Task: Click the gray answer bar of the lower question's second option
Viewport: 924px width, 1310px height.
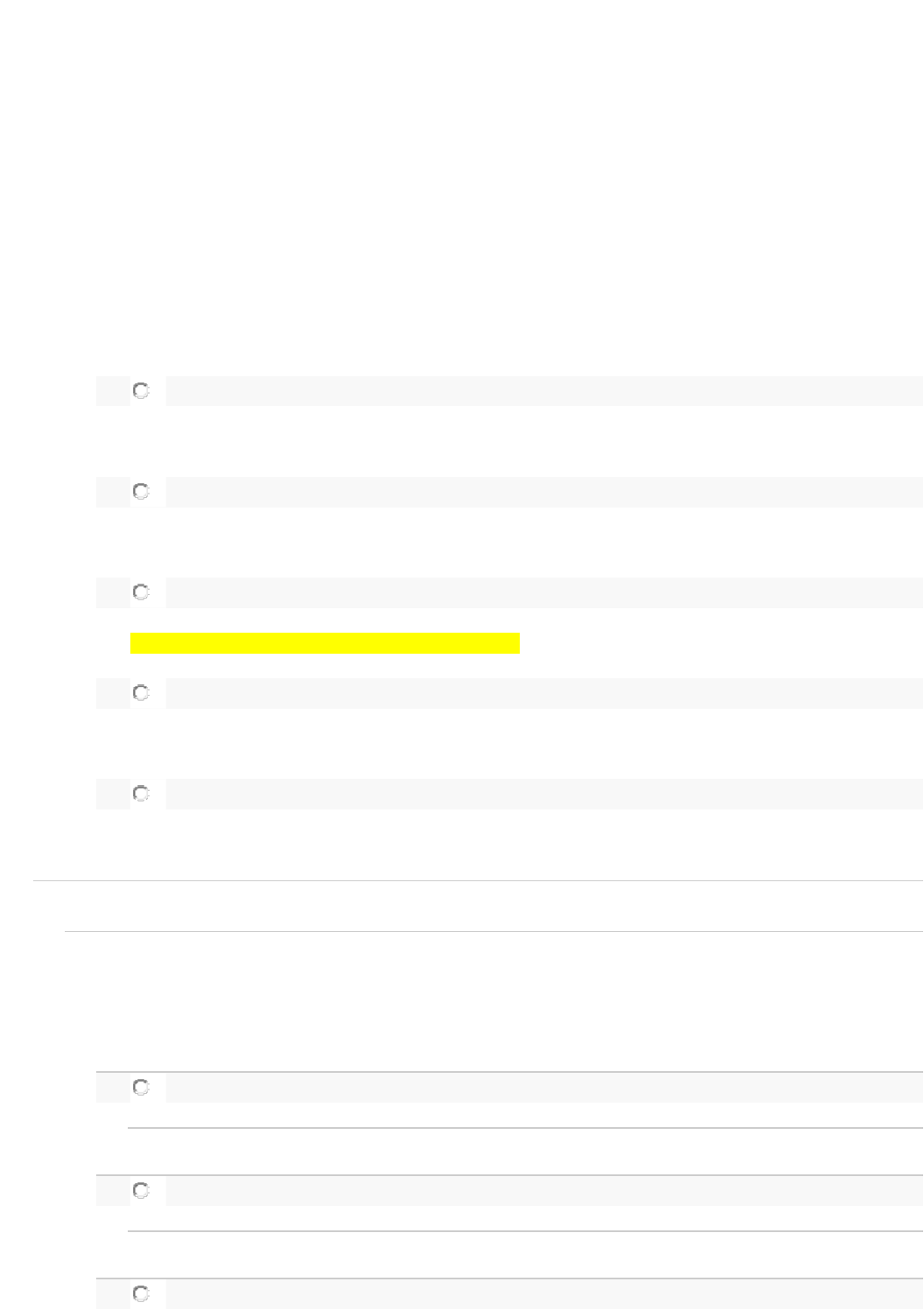Action: point(543,1191)
